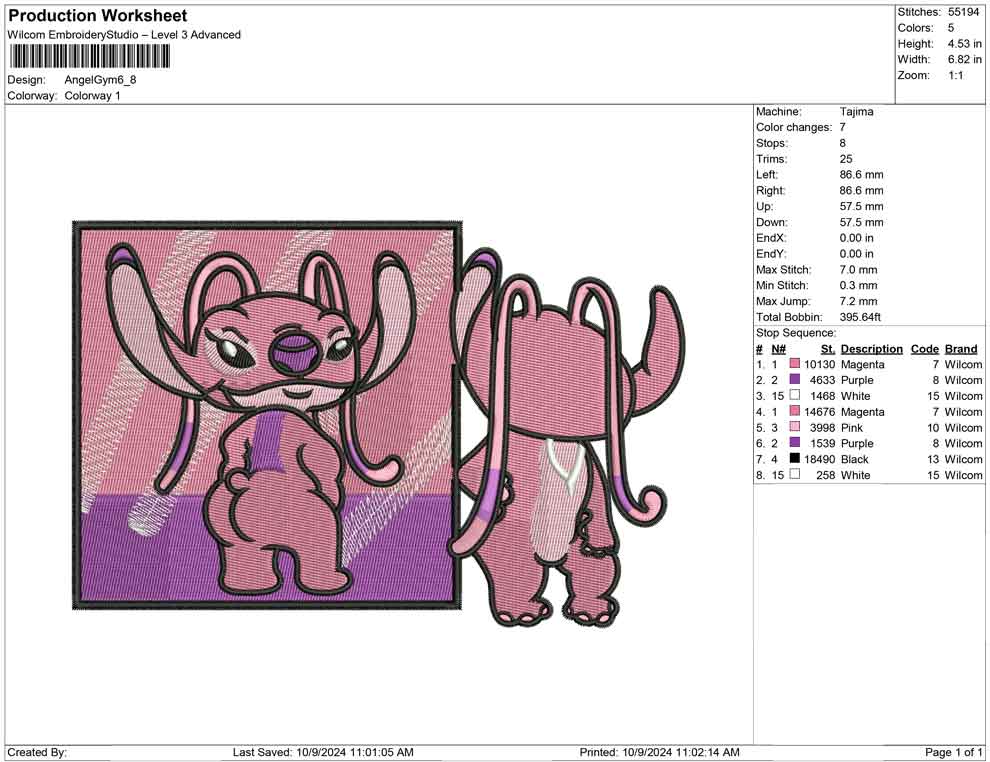Click the 'Black' description in stop 7
990x762 pixels.
point(854,459)
